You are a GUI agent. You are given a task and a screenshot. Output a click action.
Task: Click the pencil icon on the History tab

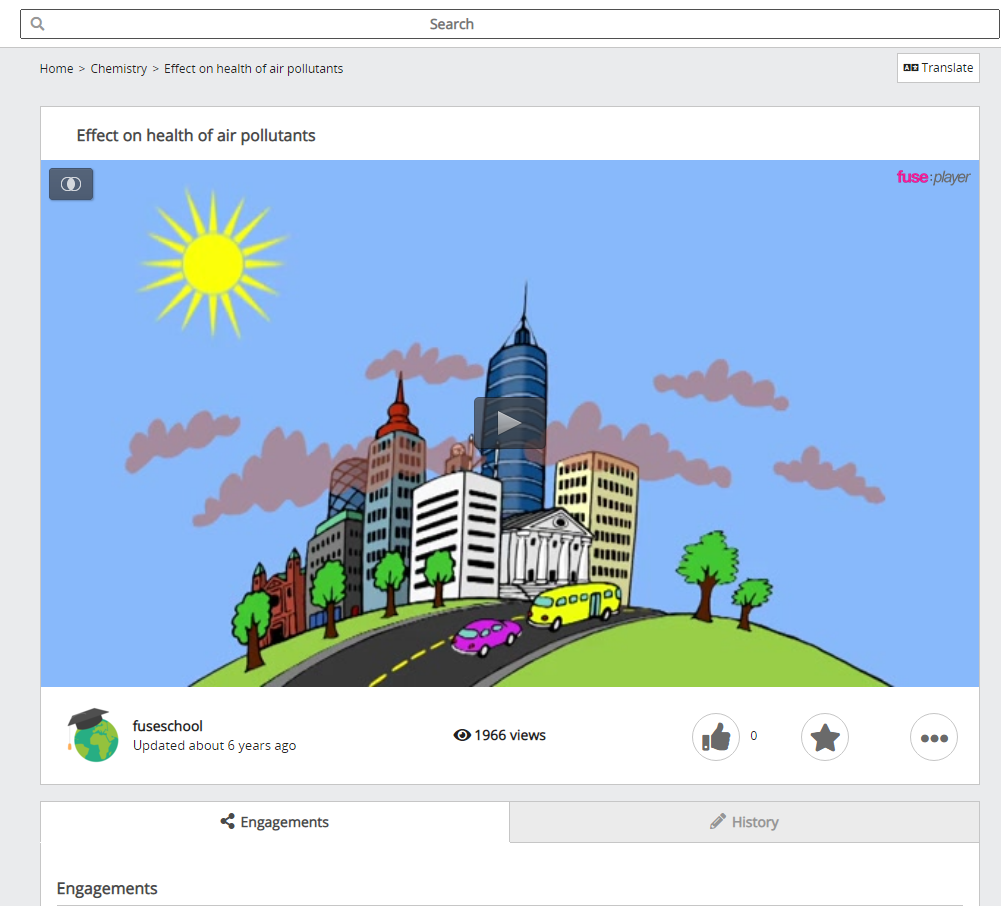coord(717,821)
